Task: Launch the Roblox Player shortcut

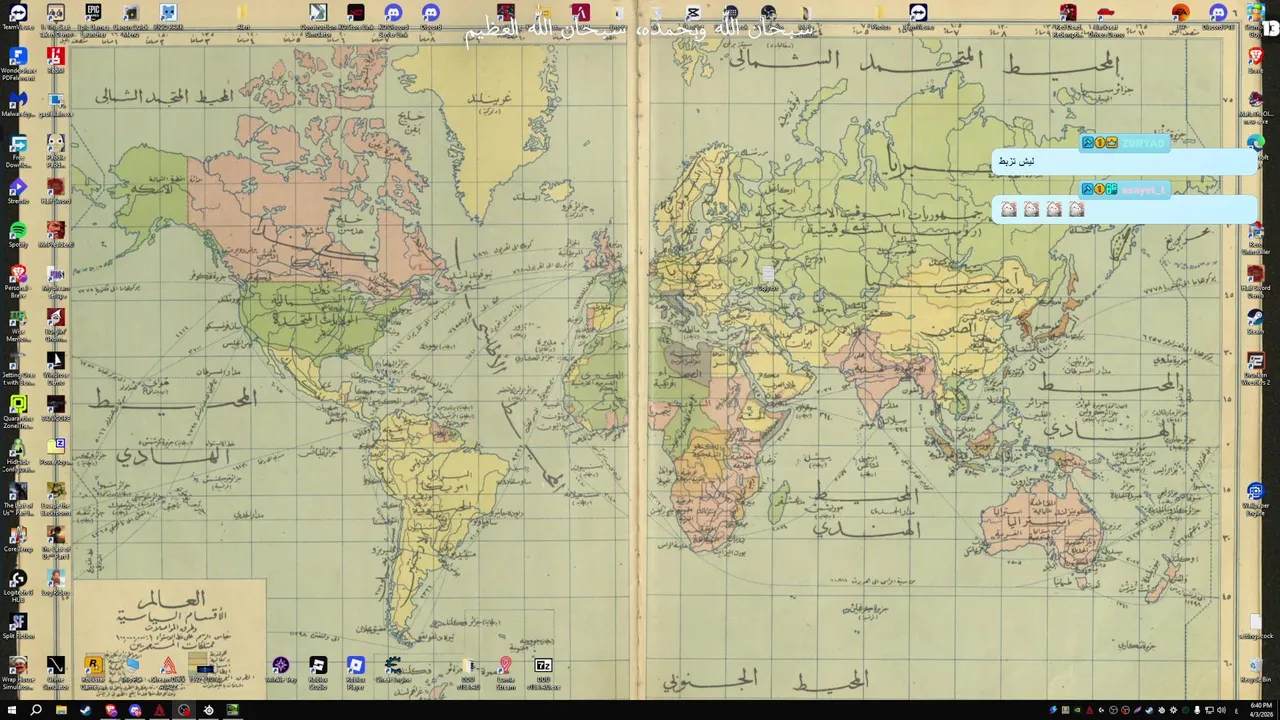Action: (x=355, y=672)
